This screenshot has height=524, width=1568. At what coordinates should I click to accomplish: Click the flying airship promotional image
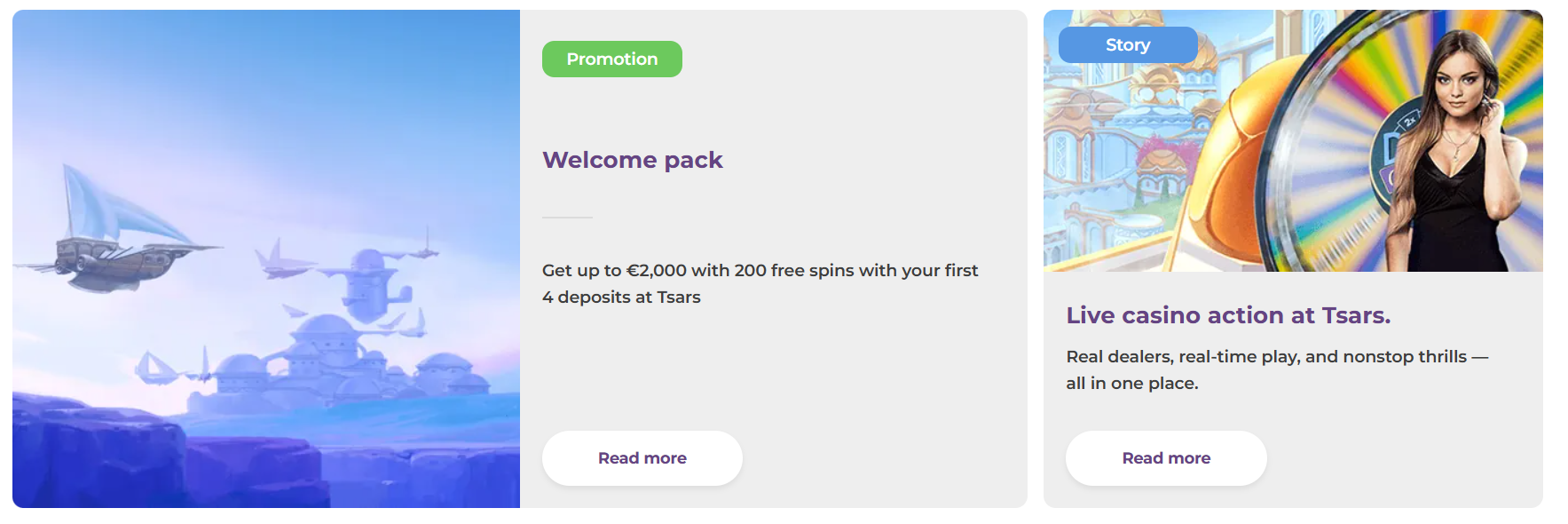point(266,258)
